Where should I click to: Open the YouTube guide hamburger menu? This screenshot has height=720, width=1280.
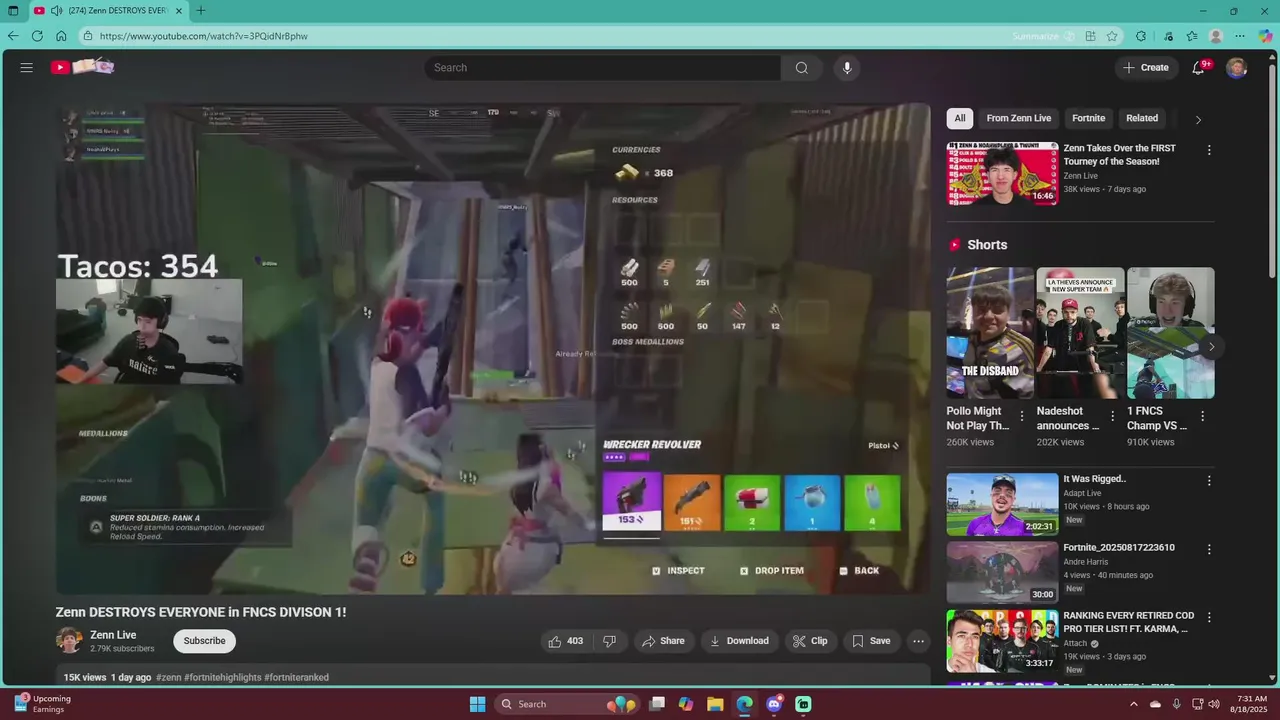point(27,68)
